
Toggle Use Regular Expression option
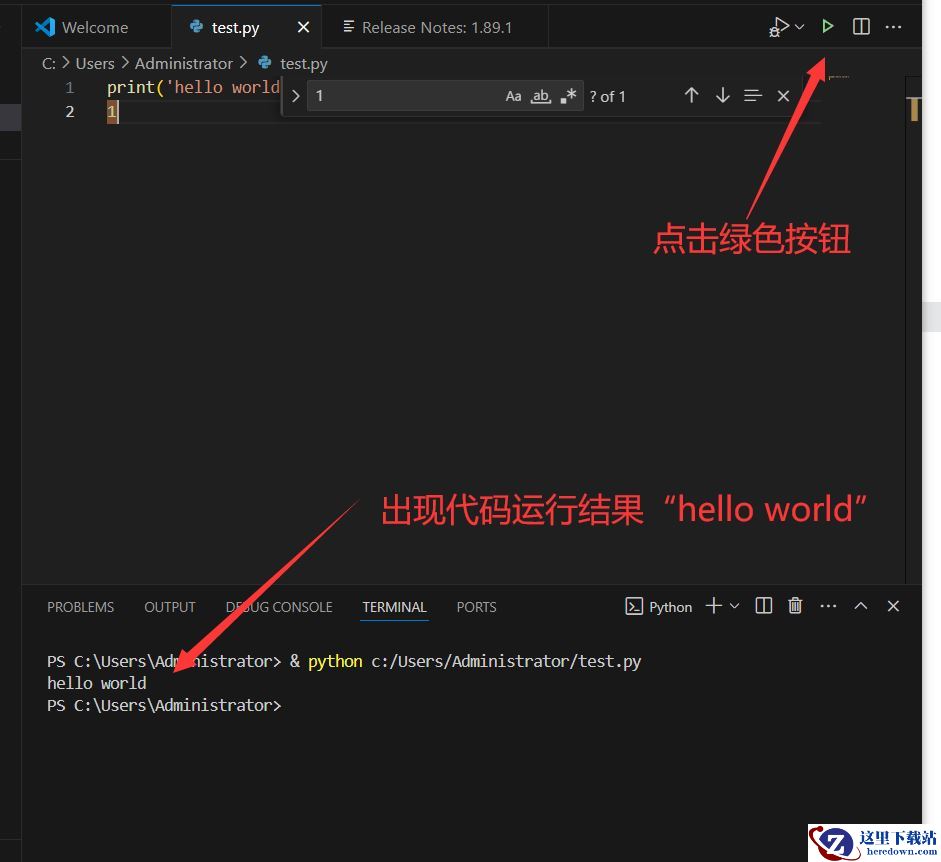click(x=568, y=96)
